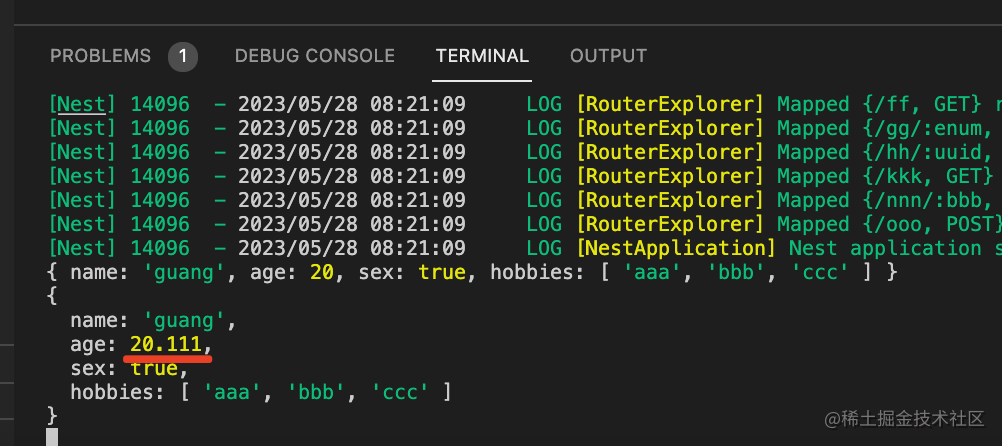Click the indented 'sex: true' line

[x=128, y=368]
